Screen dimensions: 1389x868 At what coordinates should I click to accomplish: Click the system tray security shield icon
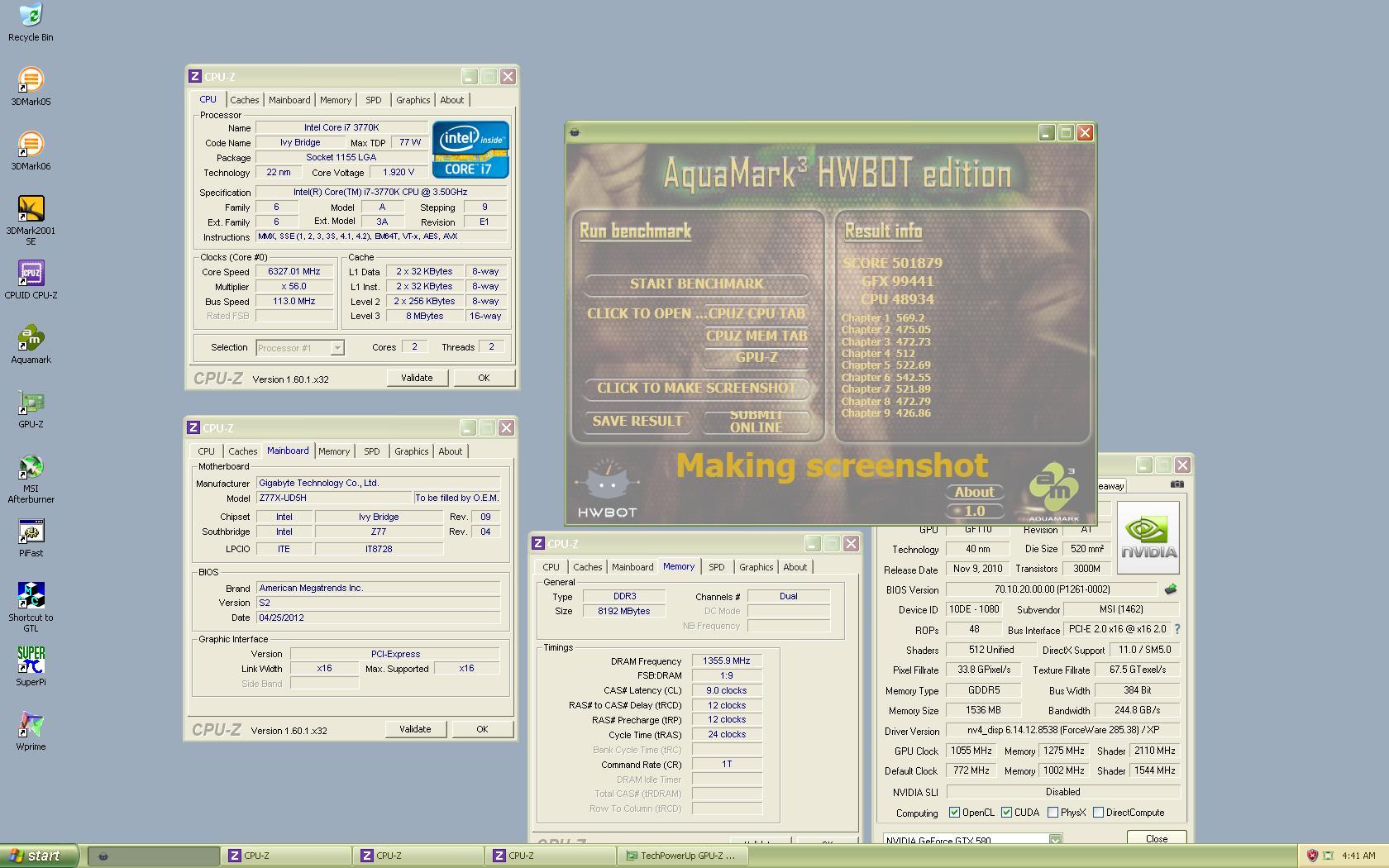pyautogui.click(x=1311, y=856)
